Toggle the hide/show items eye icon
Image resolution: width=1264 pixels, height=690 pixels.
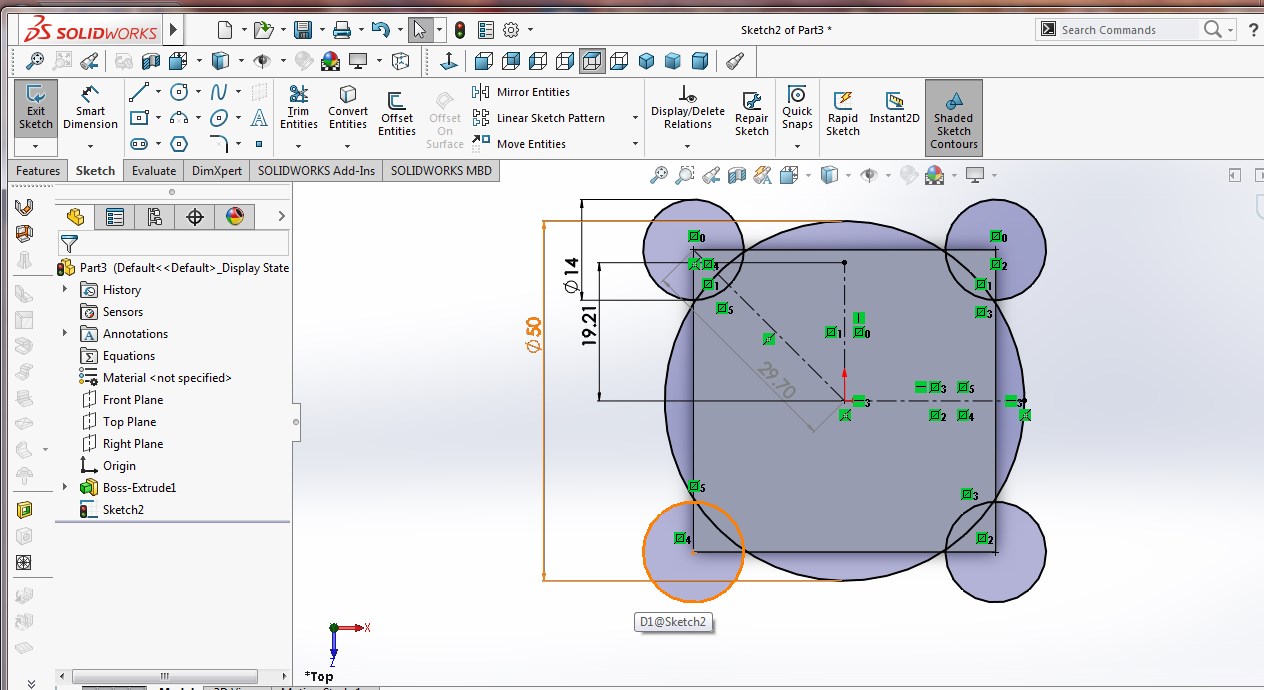click(x=868, y=176)
